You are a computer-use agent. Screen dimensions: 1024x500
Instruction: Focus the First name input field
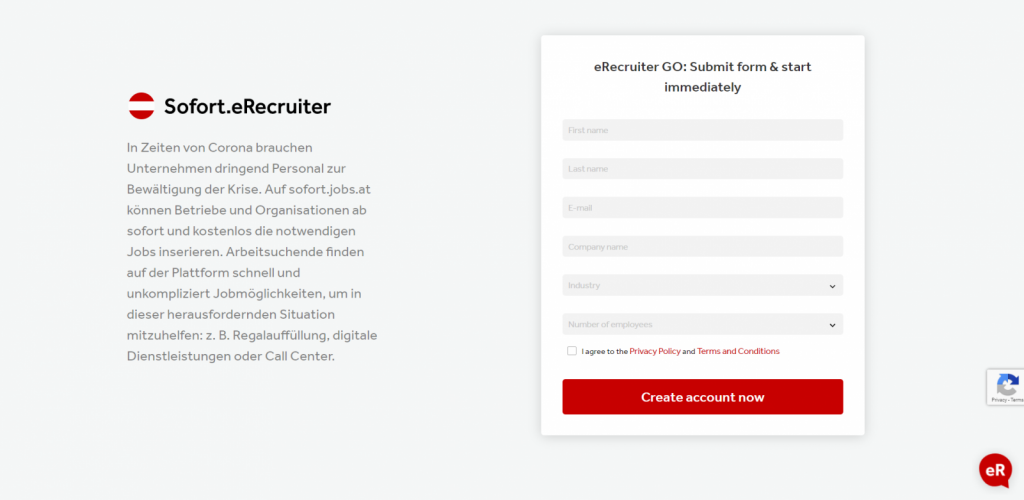[702, 130]
